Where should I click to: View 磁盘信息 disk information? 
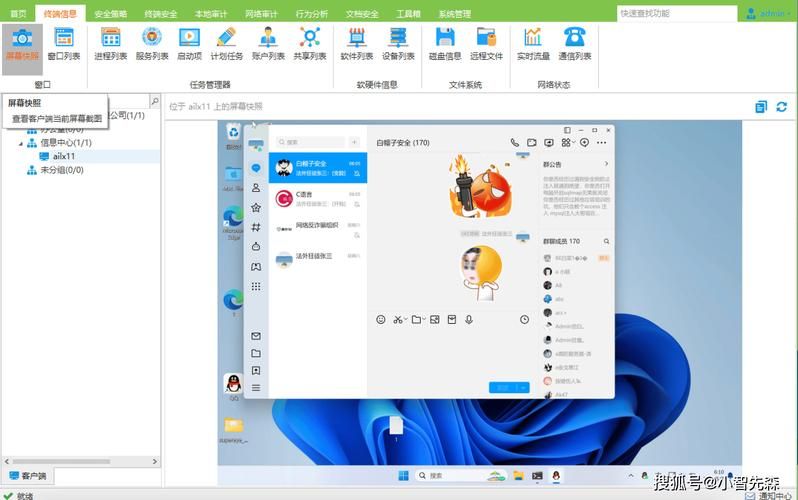coord(445,43)
